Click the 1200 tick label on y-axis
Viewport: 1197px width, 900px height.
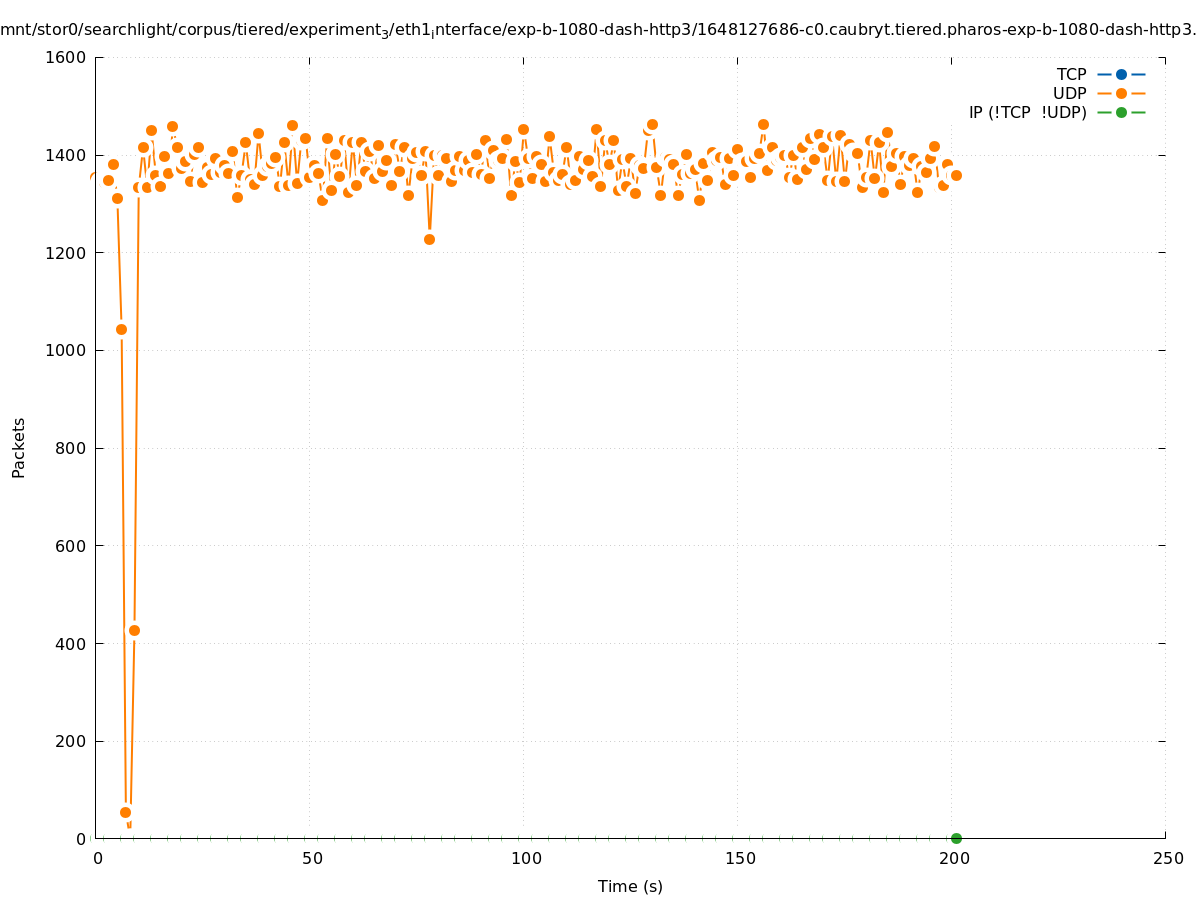(x=66, y=253)
